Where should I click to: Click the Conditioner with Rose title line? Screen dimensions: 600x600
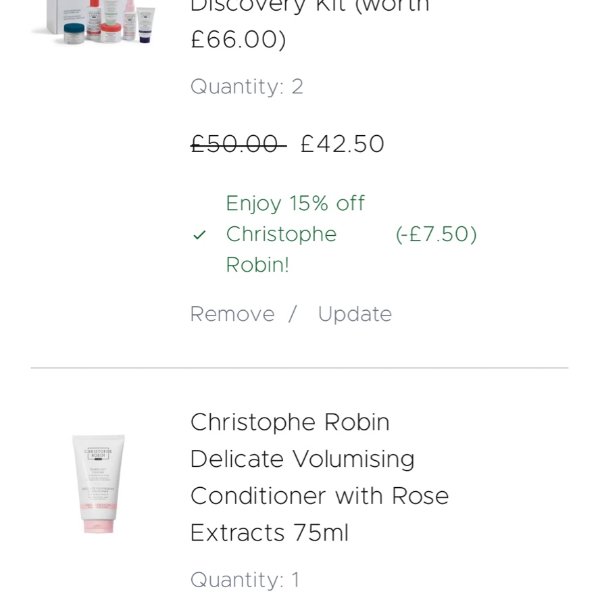319,496
